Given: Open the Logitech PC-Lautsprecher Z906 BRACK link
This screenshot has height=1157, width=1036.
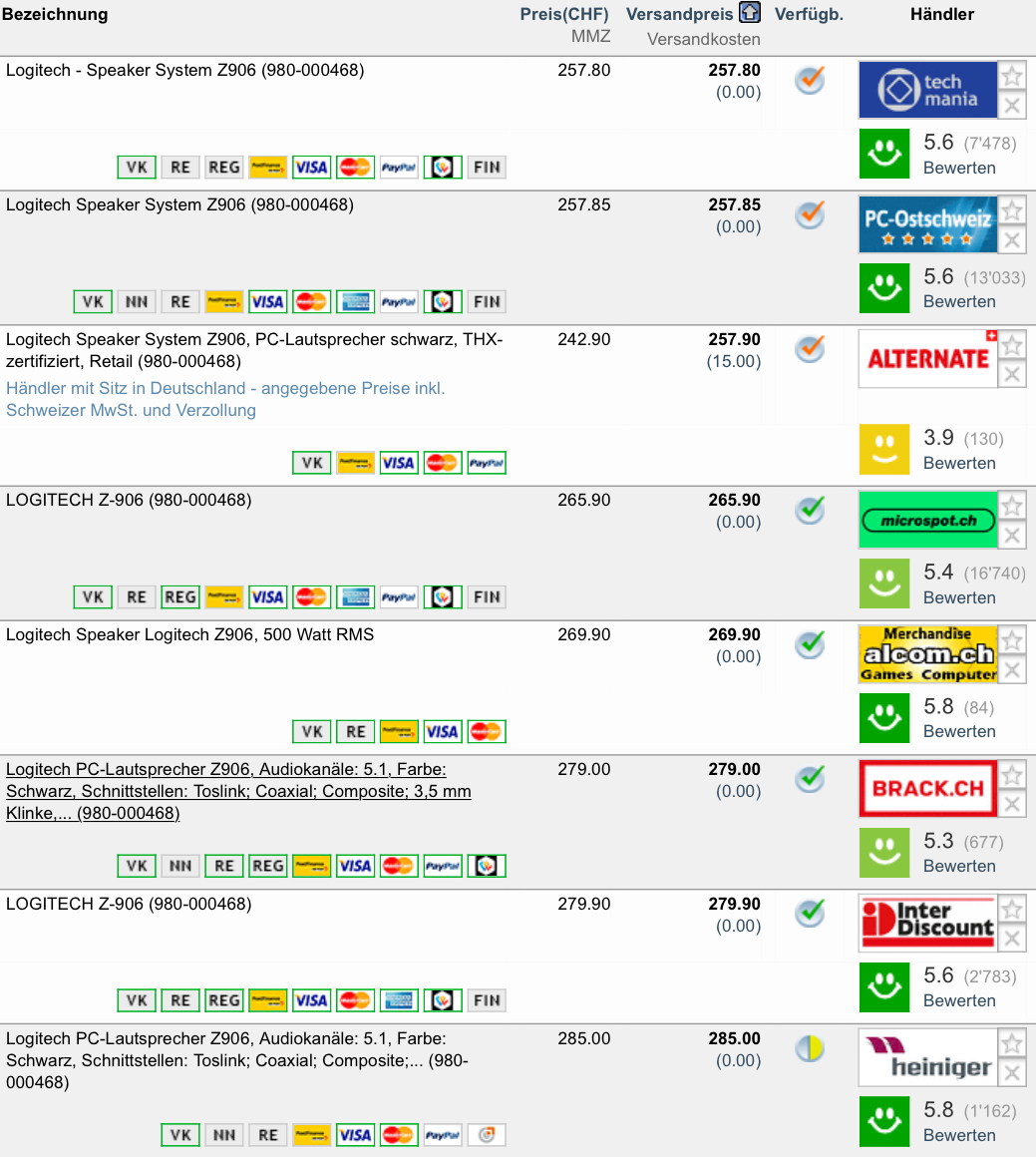Looking at the screenshot, I should [238, 791].
